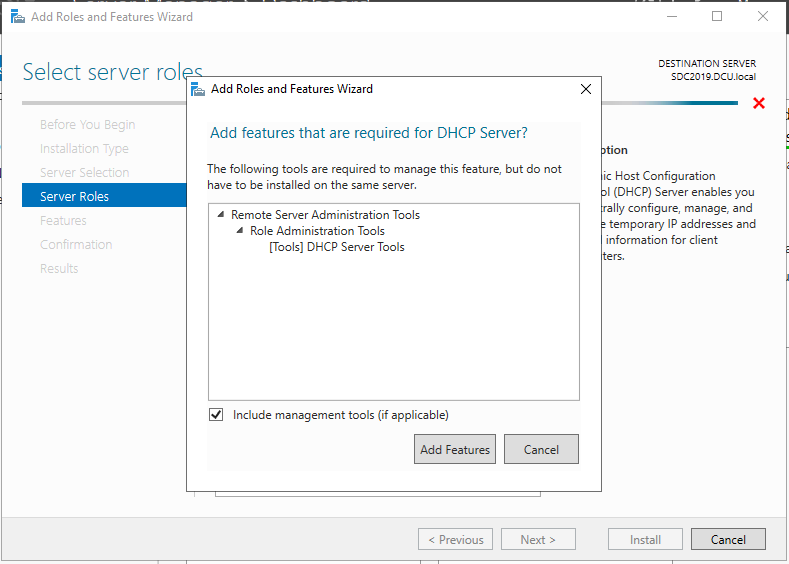Go to Before You Begin step
The width and height of the screenshot is (789, 564).
87,125
